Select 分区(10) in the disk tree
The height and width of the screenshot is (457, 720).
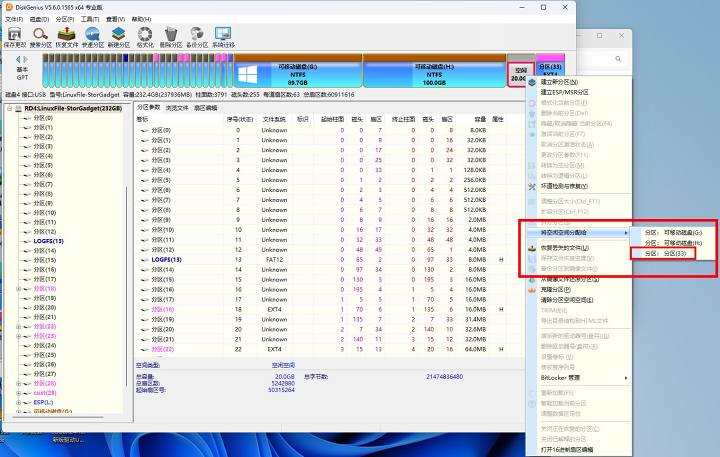point(45,213)
